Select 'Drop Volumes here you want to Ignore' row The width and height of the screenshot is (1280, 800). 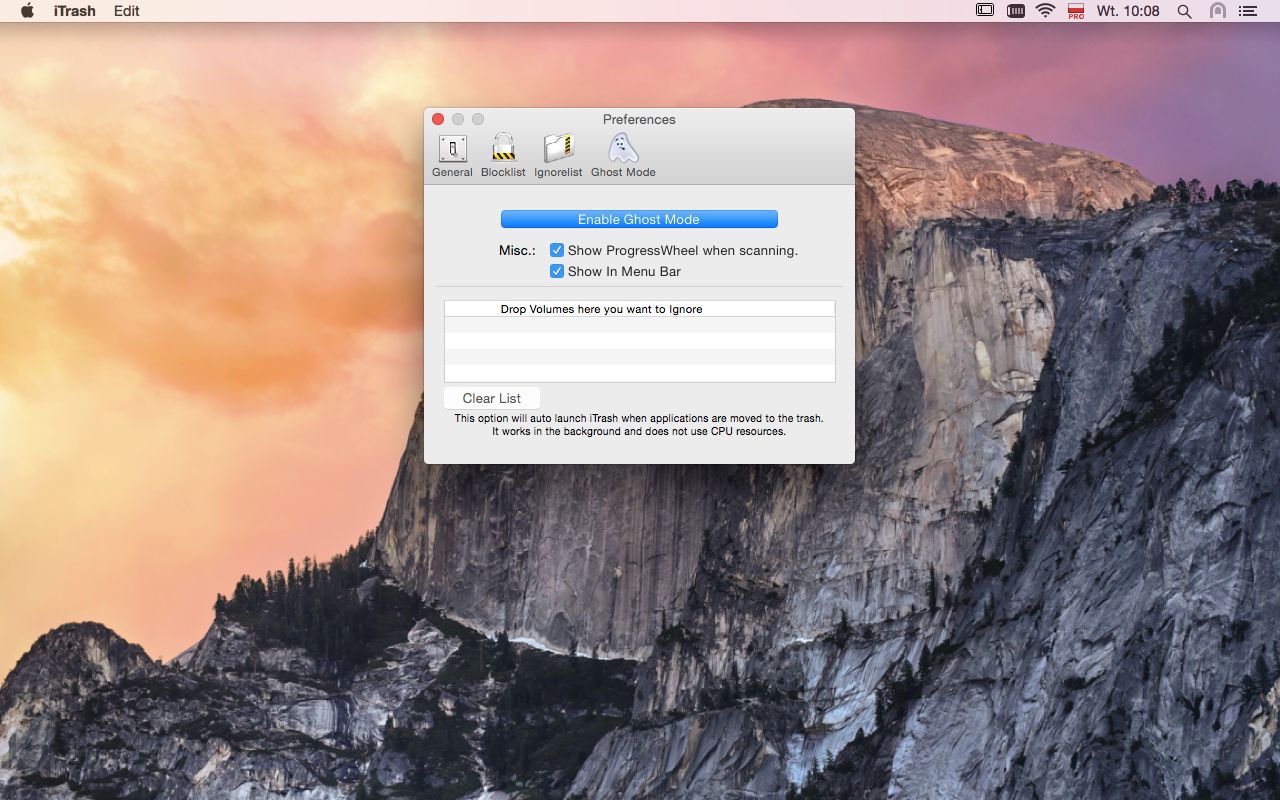[640, 309]
